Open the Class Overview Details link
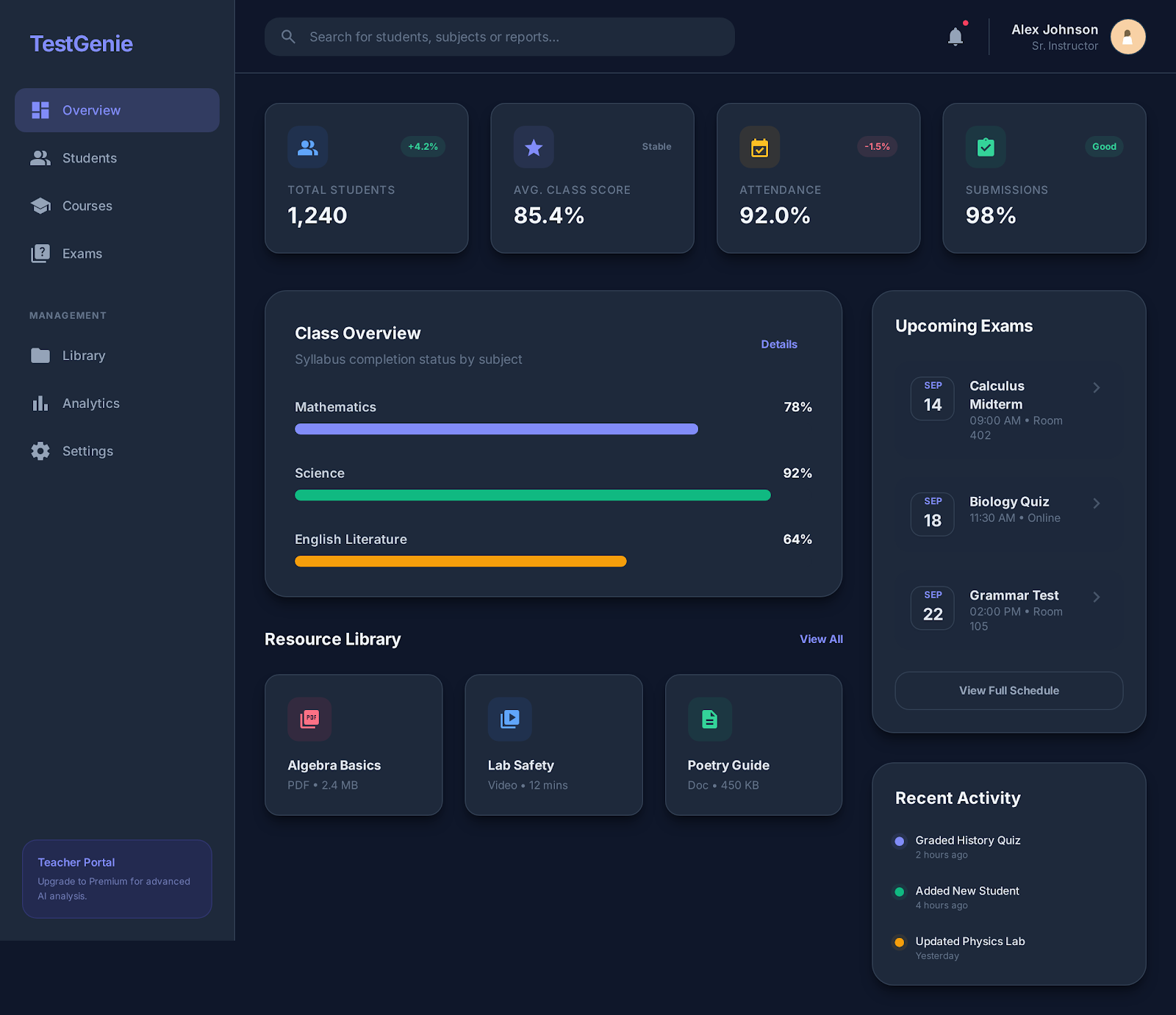The image size is (1176, 1015). pos(779,344)
